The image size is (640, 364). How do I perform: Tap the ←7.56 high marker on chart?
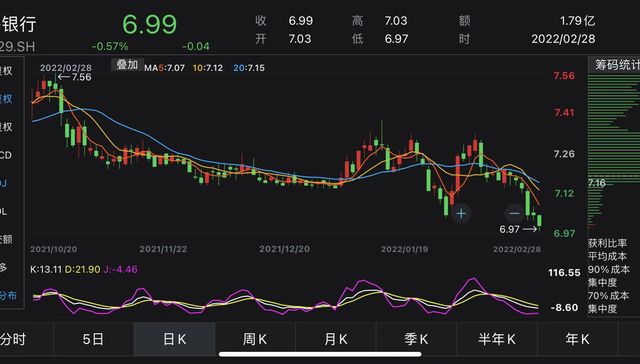point(74,77)
